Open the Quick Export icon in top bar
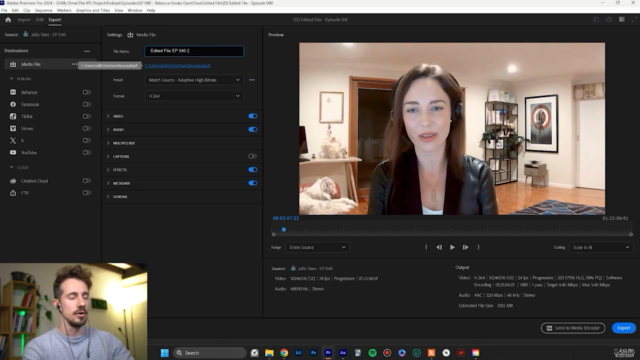The width and height of the screenshot is (640, 360). (x=609, y=20)
